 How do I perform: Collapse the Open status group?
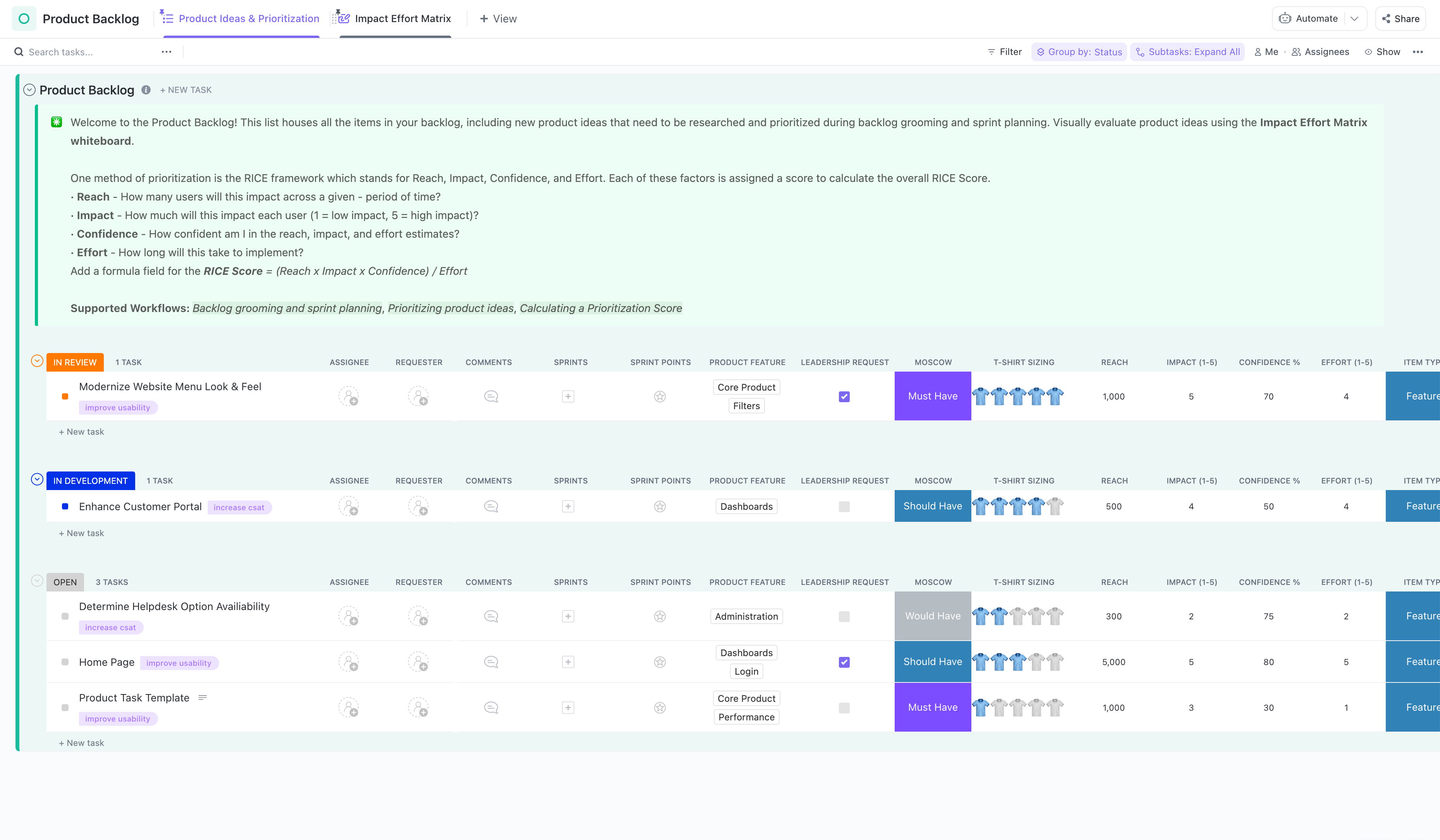(x=37, y=581)
